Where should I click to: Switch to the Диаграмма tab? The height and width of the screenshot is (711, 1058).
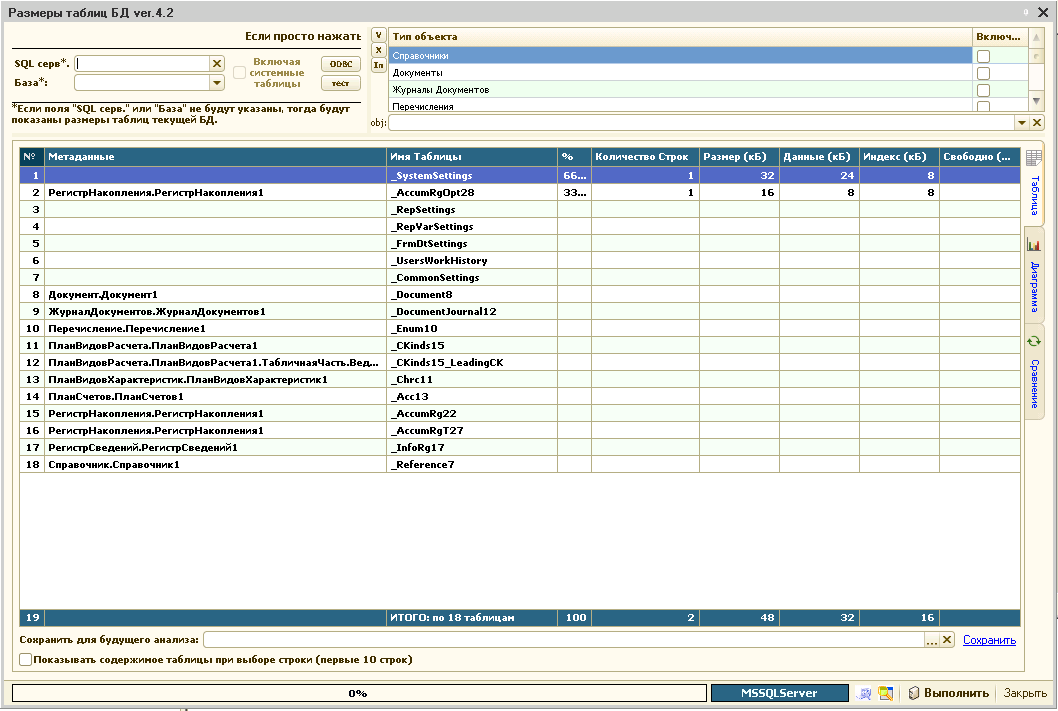[x=1034, y=274]
